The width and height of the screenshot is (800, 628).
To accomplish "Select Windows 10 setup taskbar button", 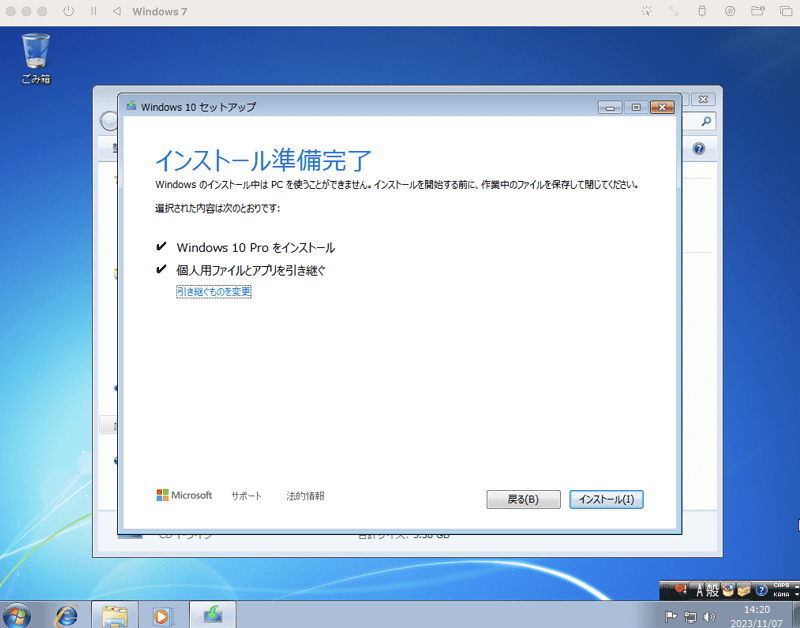I will click(213, 615).
